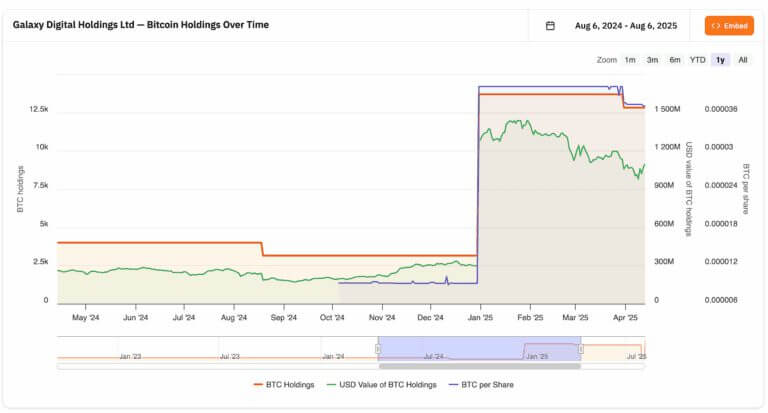
Task: Toggle BTC per Share legend series
Action: (x=481, y=385)
